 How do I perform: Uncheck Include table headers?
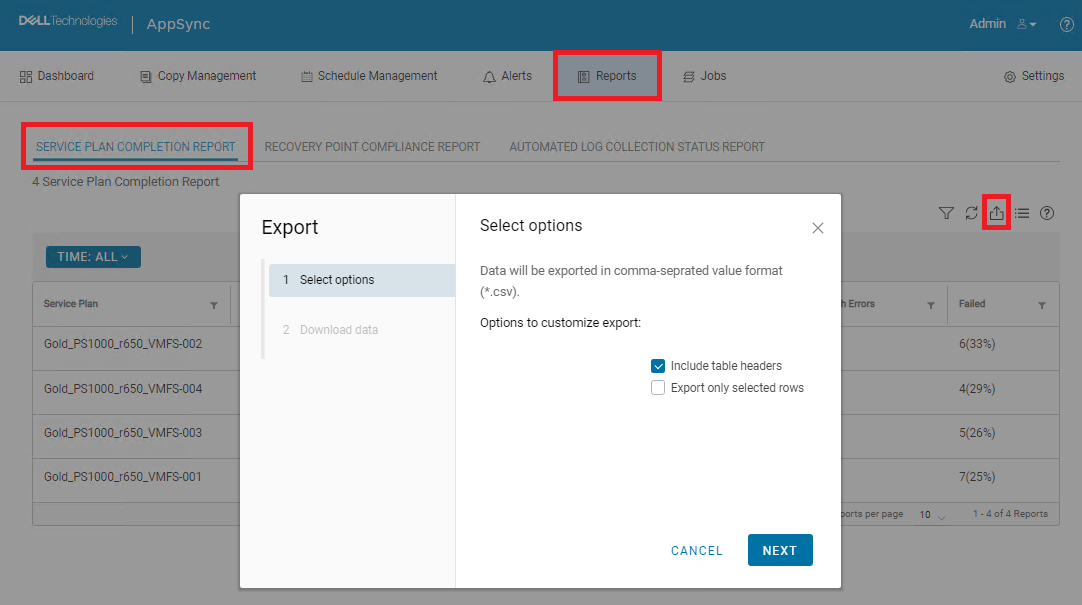[x=658, y=365]
